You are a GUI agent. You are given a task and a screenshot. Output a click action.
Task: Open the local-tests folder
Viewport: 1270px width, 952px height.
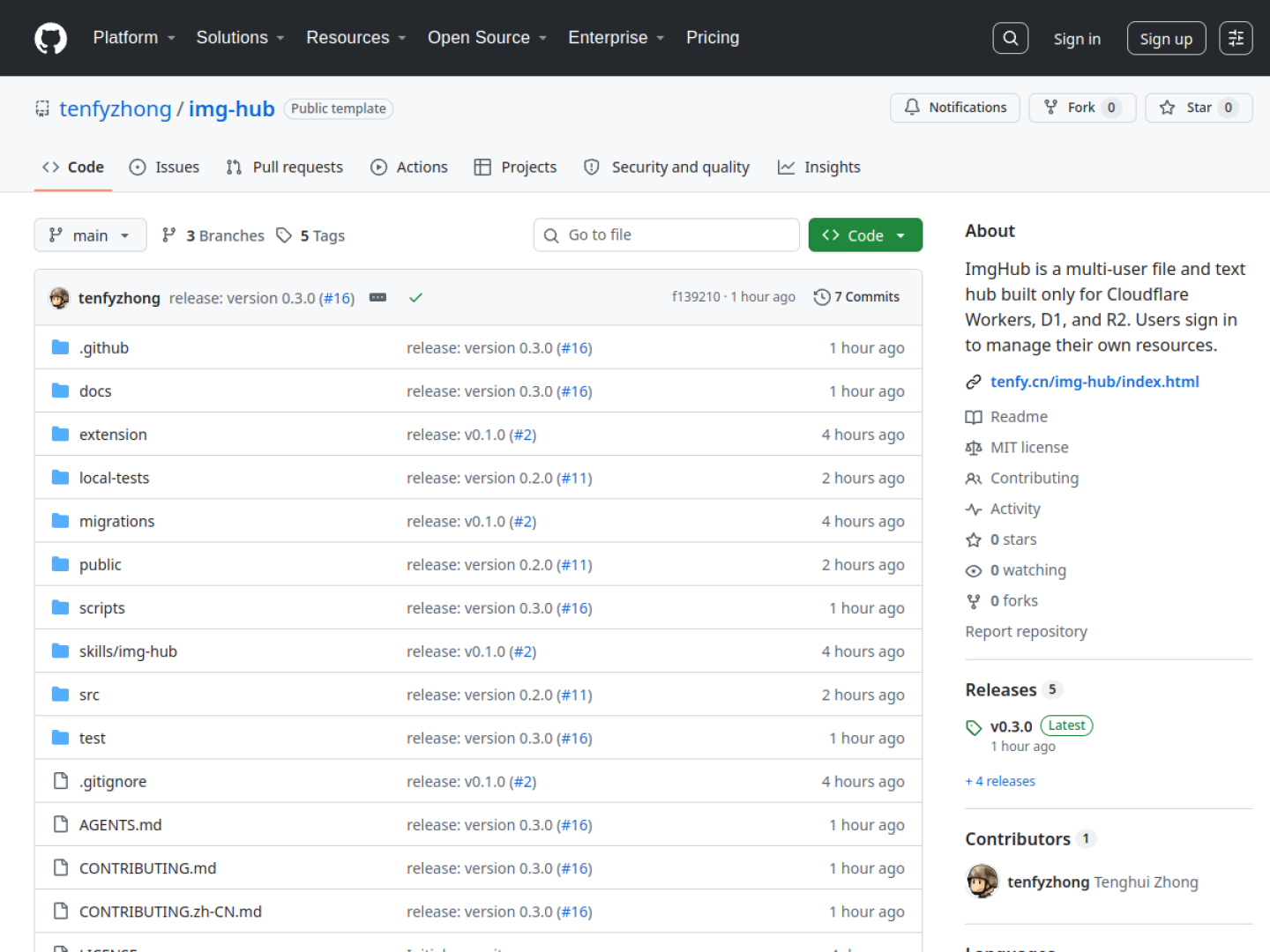pos(114,478)
